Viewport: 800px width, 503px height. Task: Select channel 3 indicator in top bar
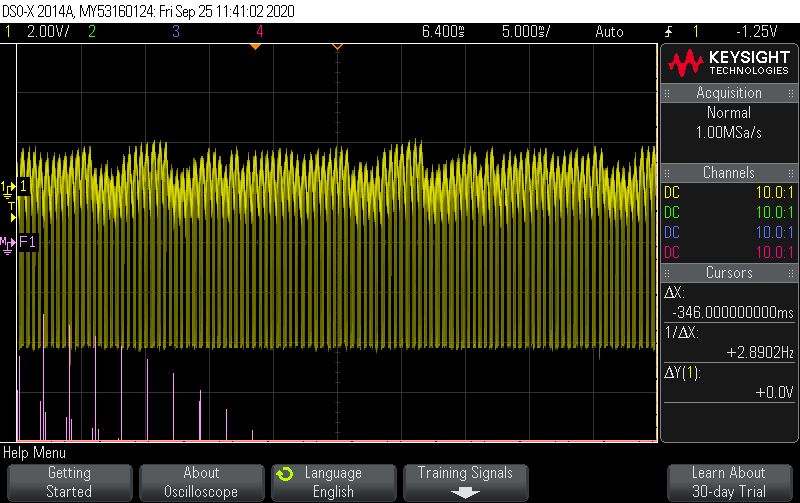pyautogui.click(x=176, y=32)
